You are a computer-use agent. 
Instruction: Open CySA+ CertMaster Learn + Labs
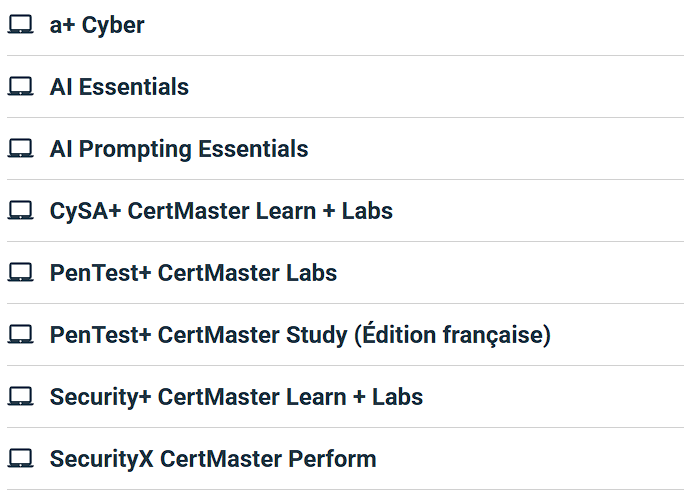click(221, 211)
